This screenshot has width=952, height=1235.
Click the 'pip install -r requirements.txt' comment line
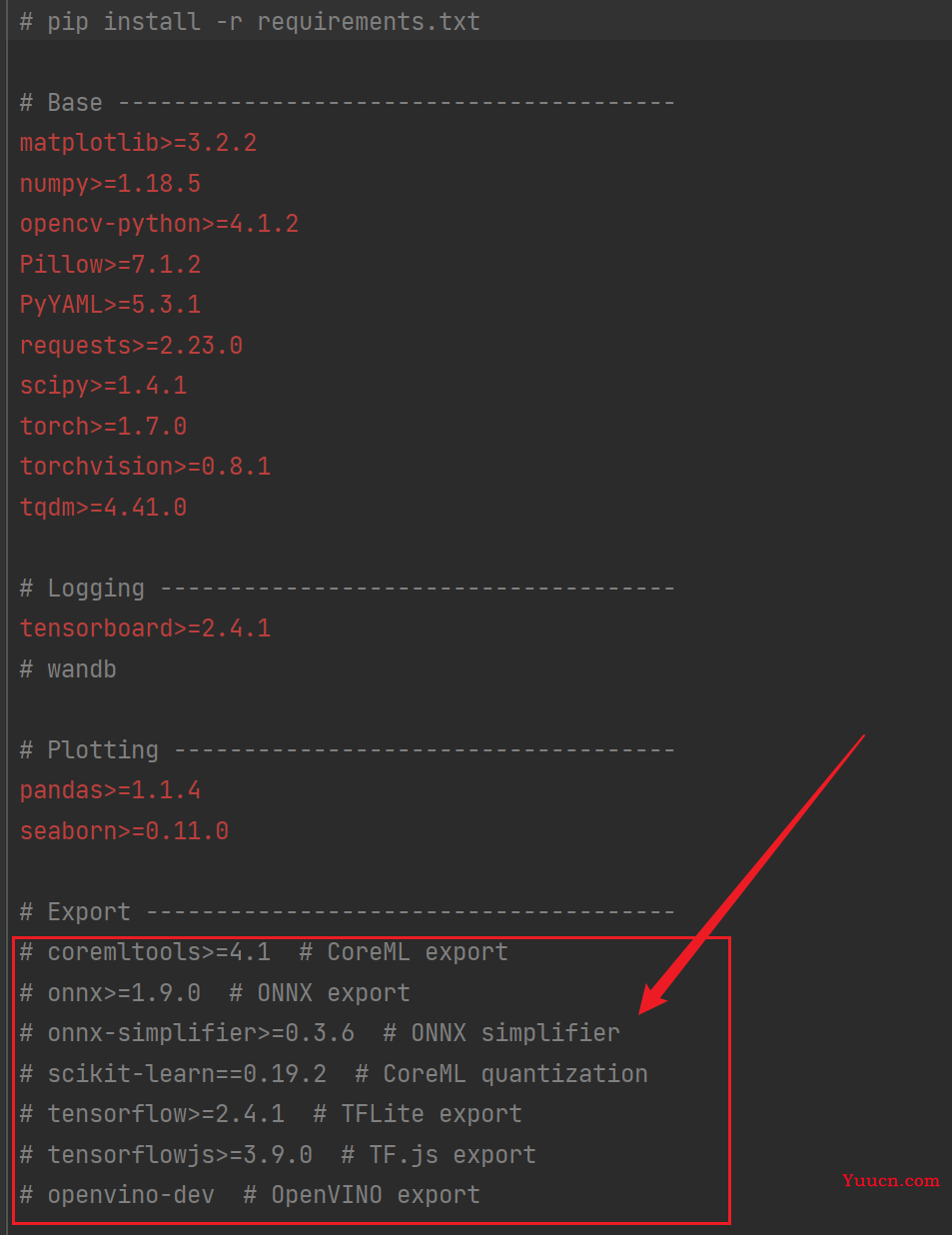tap(250, 21)
